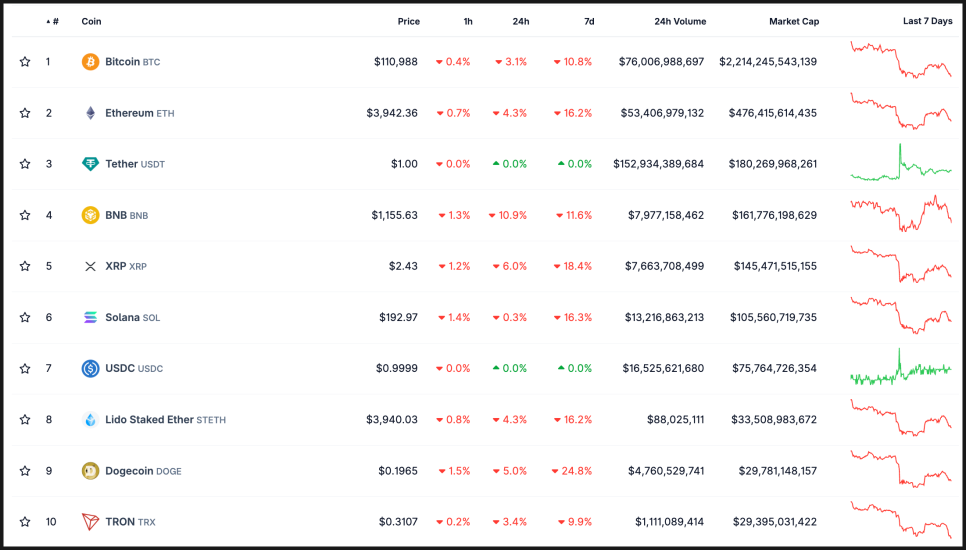
Task: Toggle the star next to XRP
Action: [x=25, y=266]
